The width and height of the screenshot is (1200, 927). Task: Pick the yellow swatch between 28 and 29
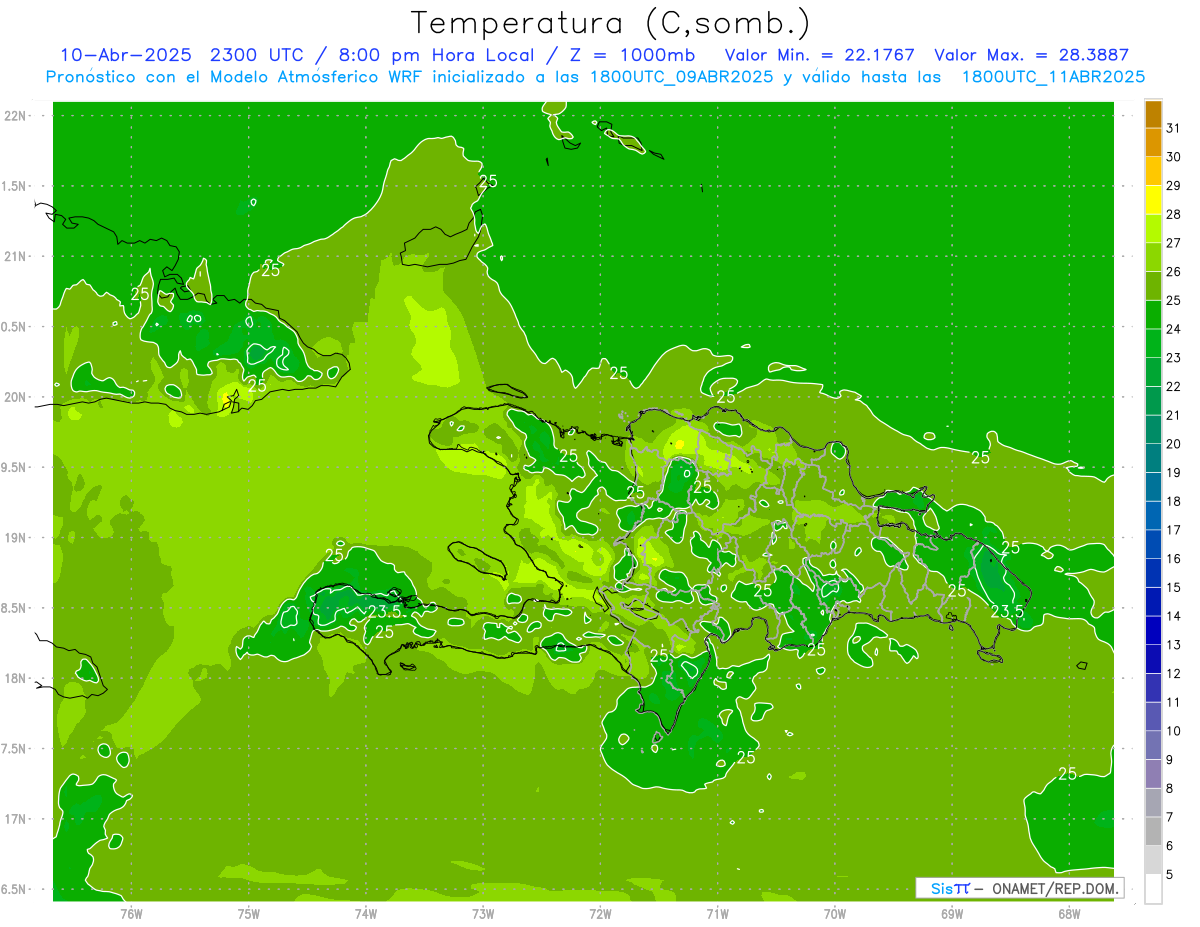[1153, 200]
